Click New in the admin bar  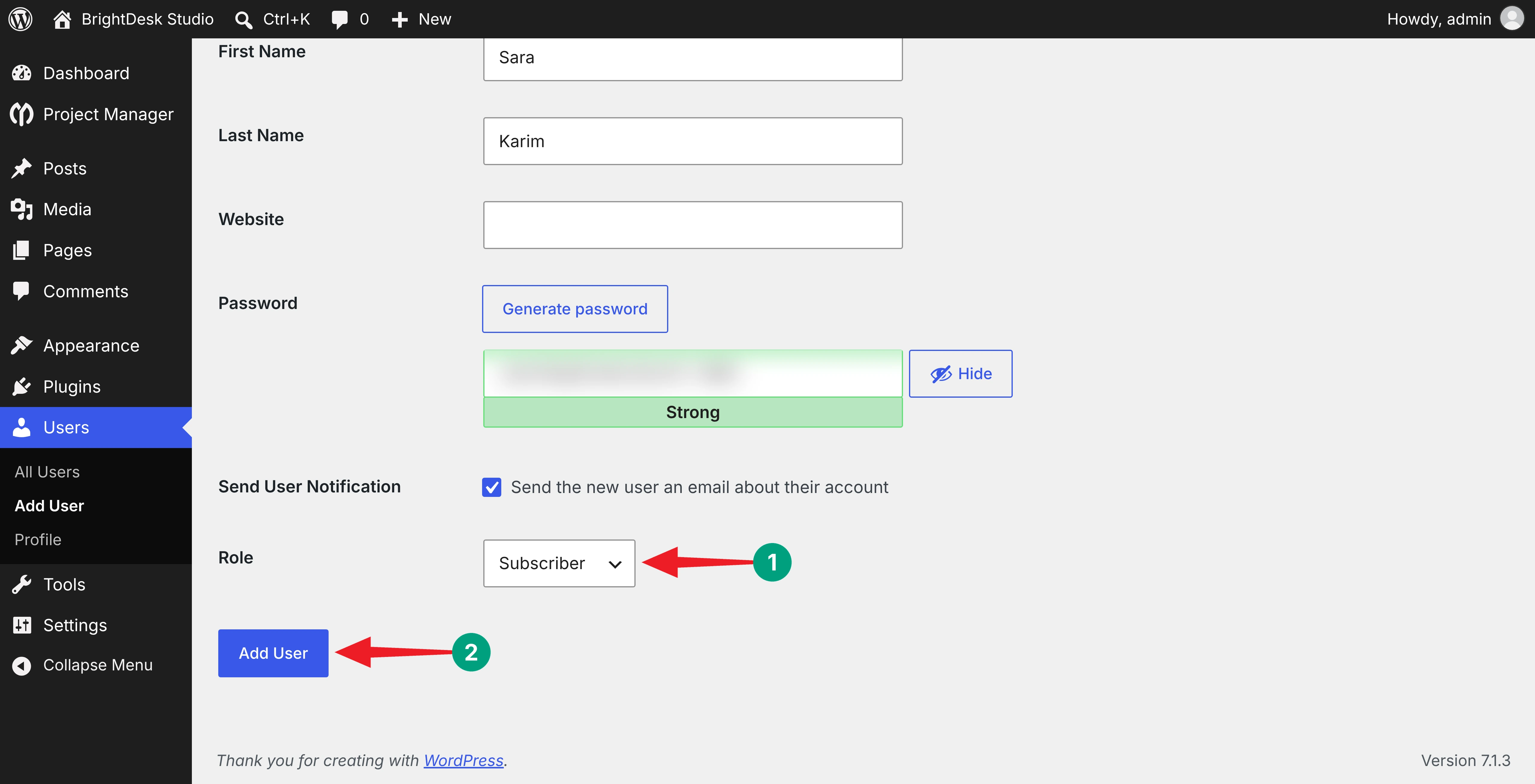(435, 19)
